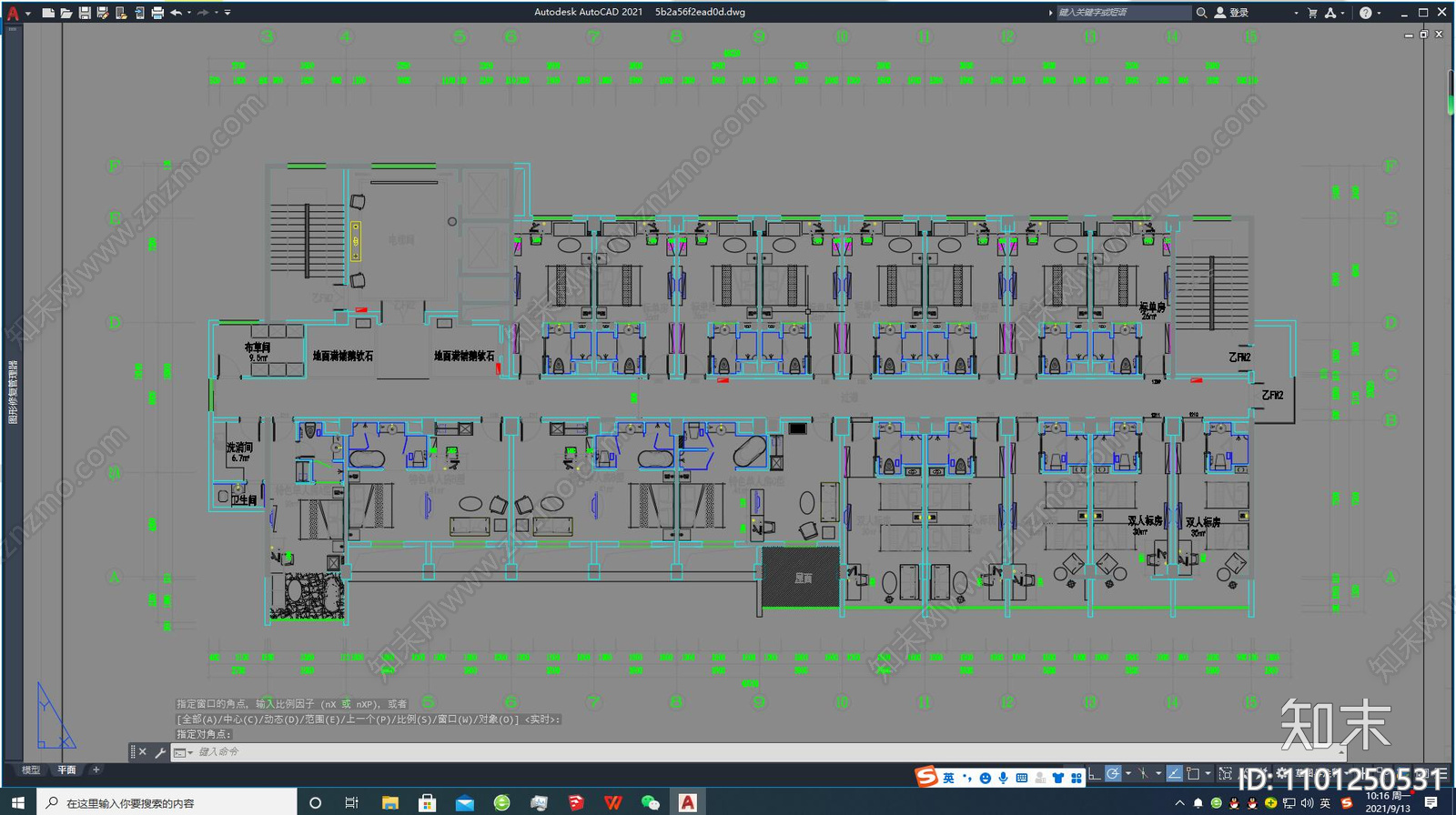Open File Explorer from the taskbar

pyautogui.click(x=390, y=802)
